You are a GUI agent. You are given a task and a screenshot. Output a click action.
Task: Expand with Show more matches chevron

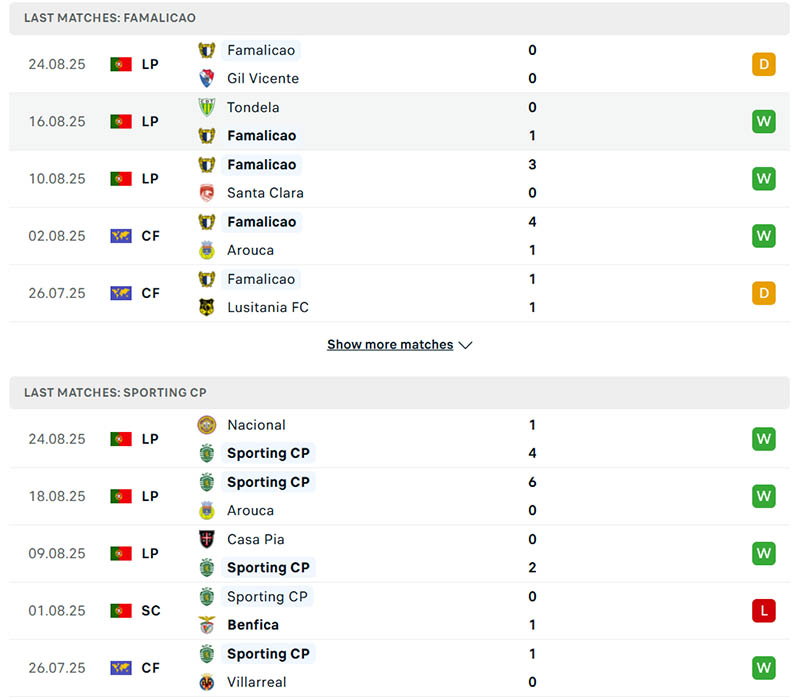[465, 345]
